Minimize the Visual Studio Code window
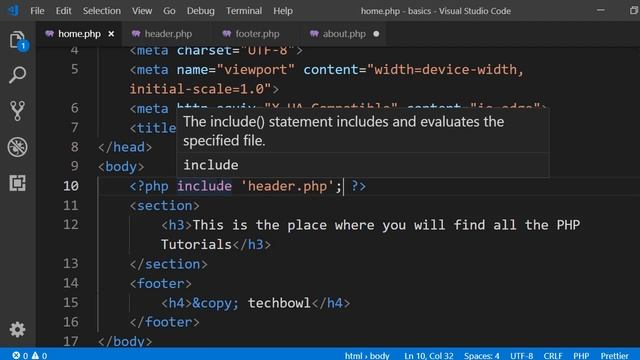 (x=601, y=11)
